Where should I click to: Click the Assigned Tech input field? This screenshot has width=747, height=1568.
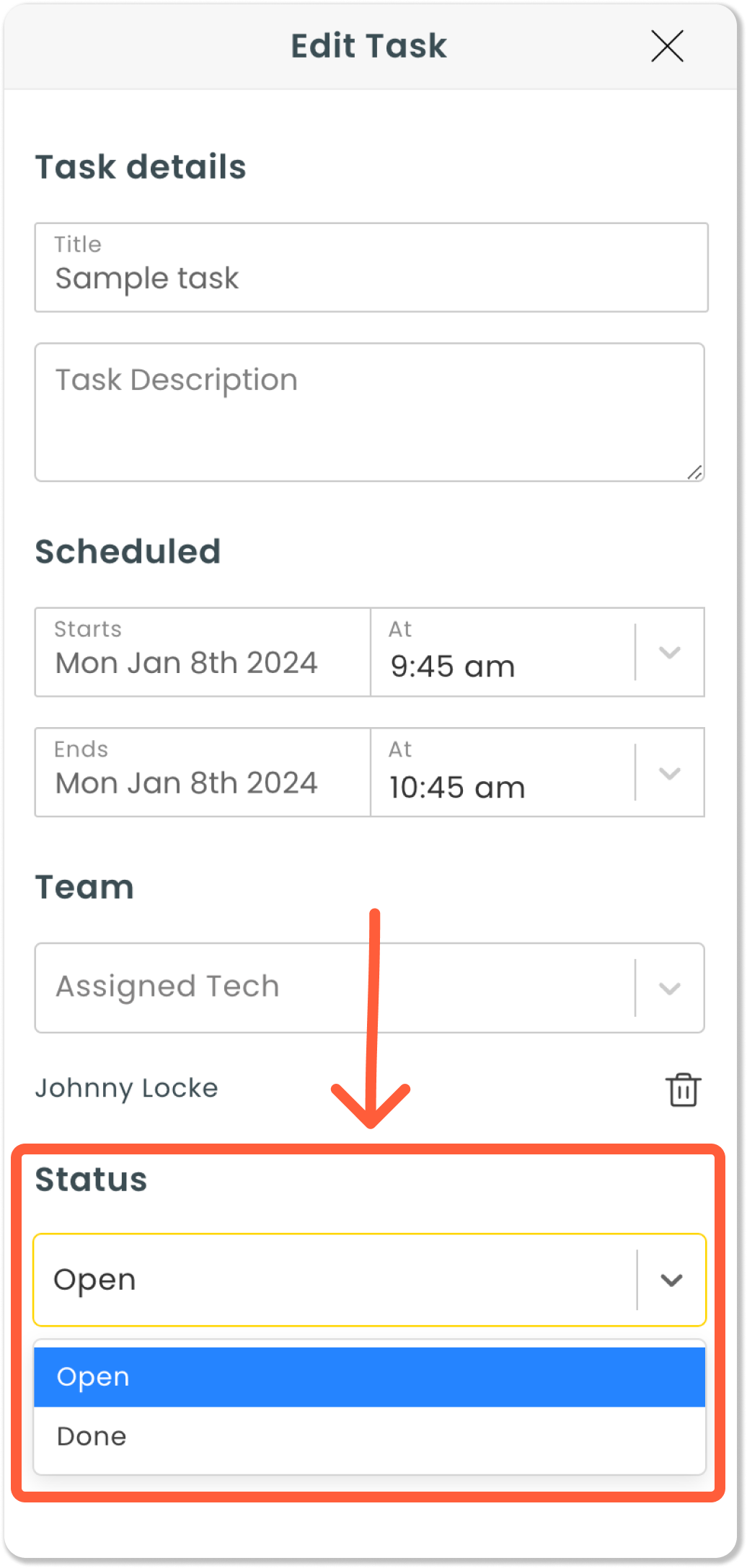click(288, 988)
